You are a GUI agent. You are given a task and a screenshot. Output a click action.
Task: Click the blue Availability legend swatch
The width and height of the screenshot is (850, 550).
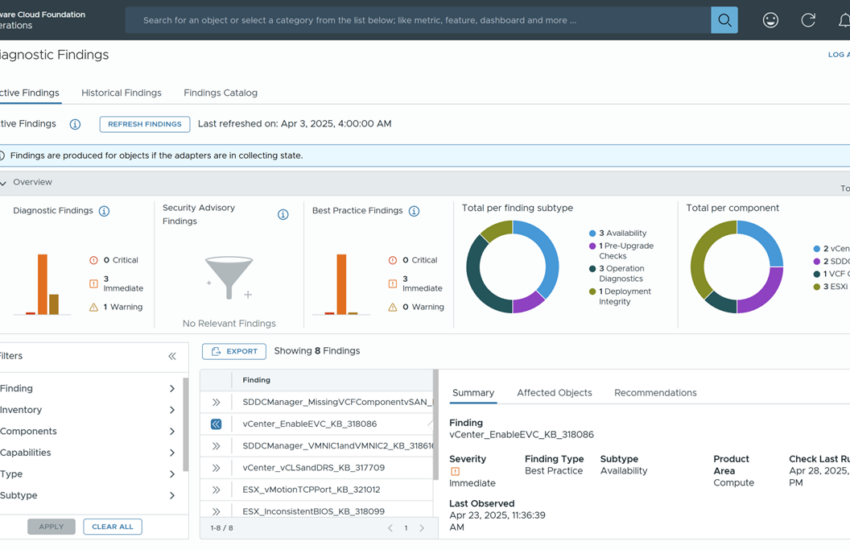coord(592,234)
